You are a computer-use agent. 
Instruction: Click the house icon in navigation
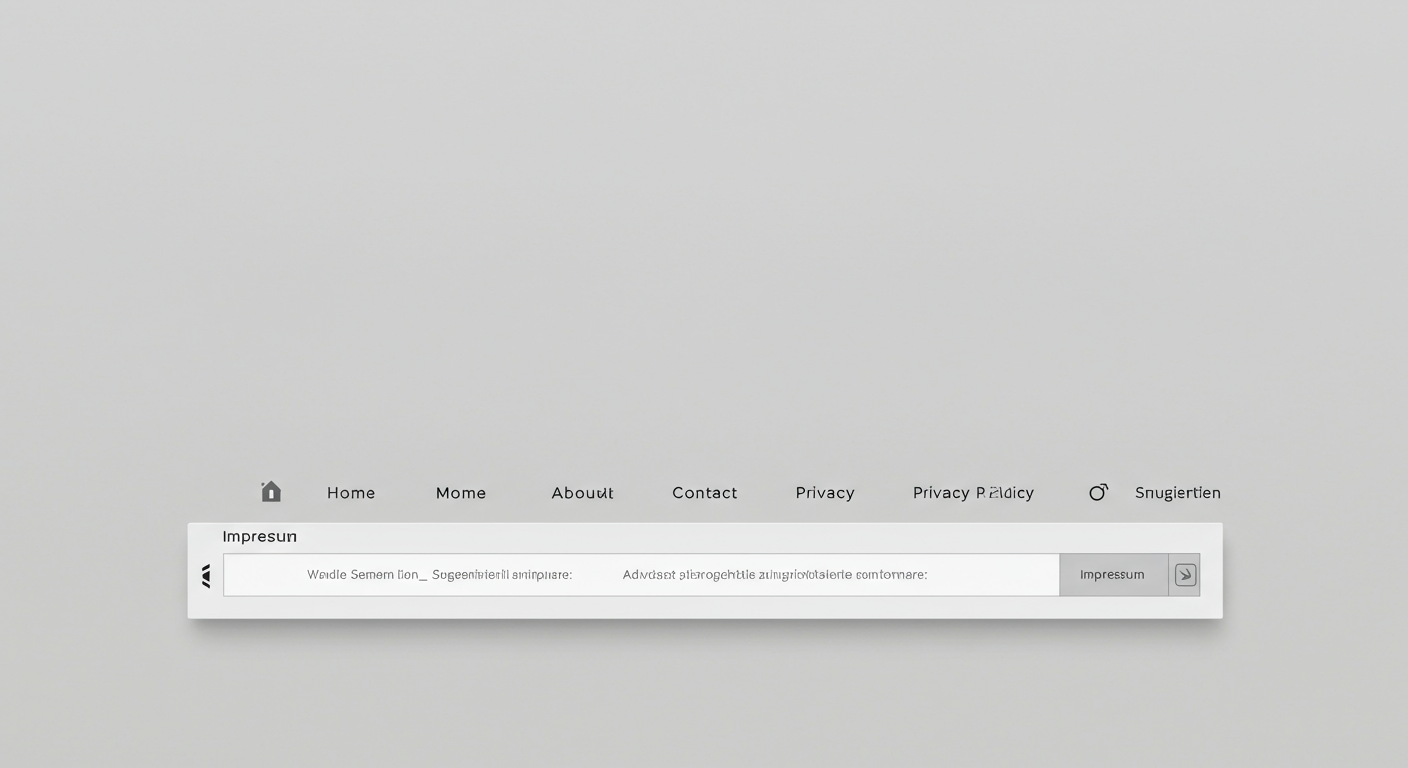(x=271, y=492)
